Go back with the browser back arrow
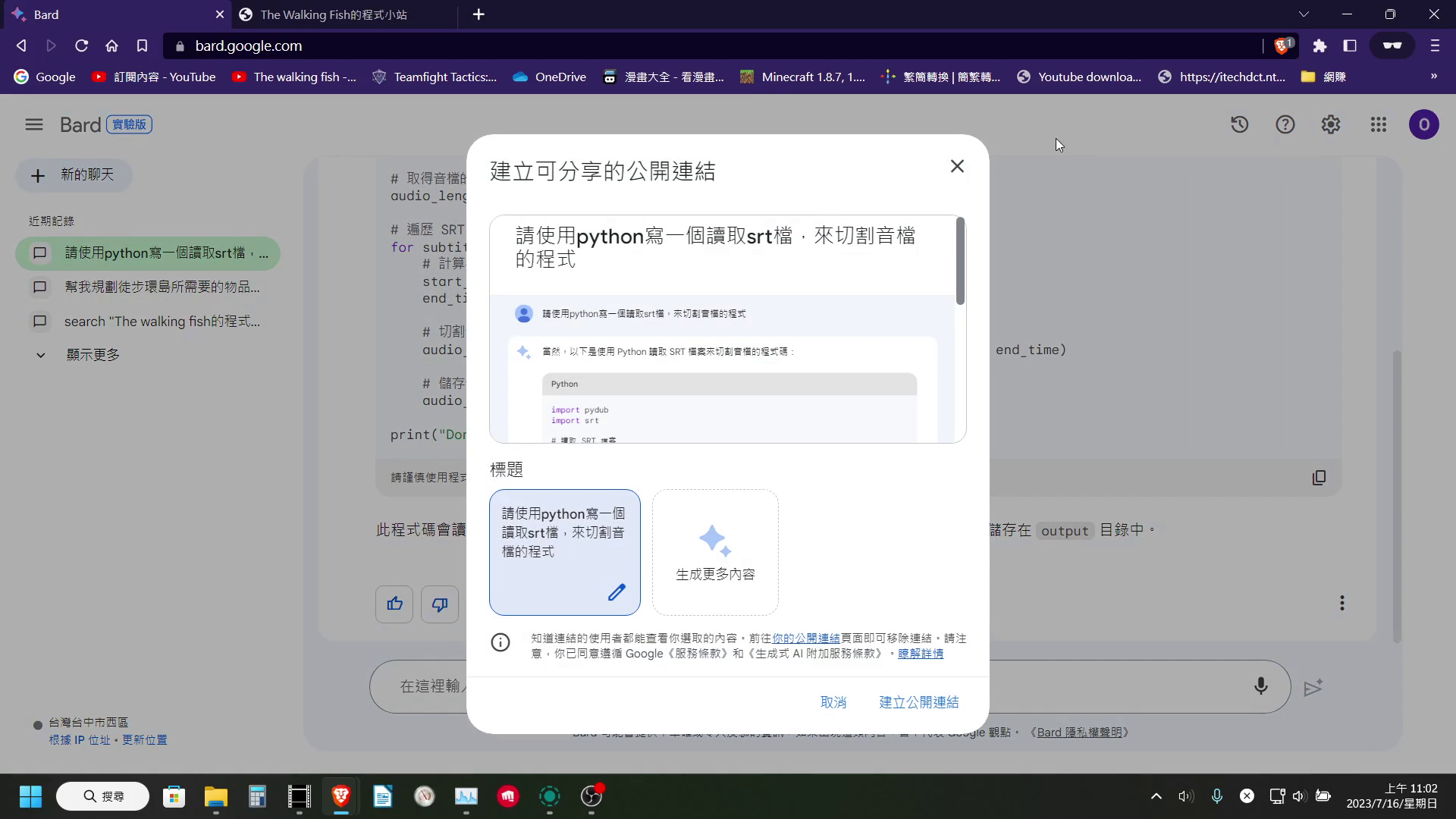This screenshot has width=1456, height=819. click(21, 46)
